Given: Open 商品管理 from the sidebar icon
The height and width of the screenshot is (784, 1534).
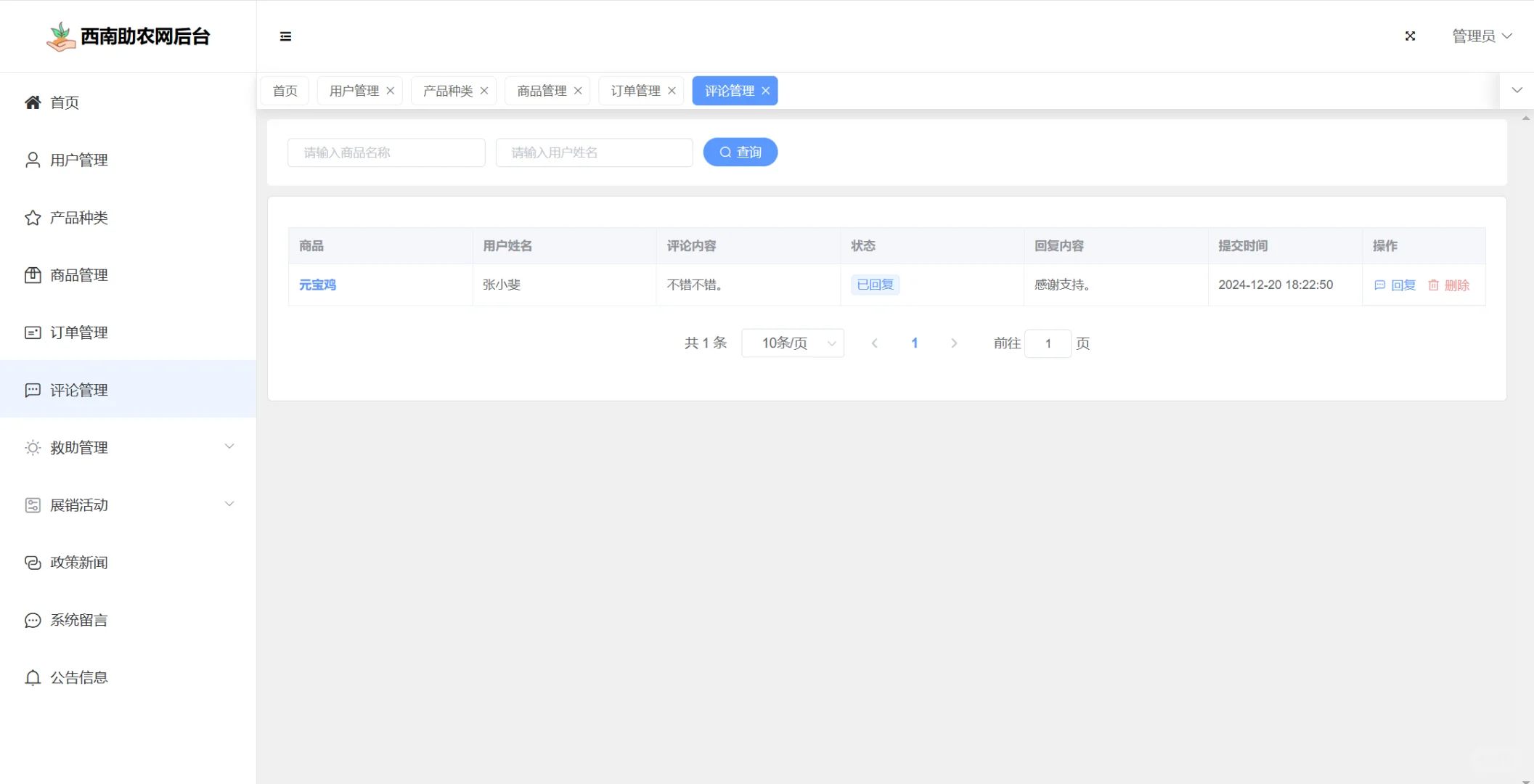Looking at the screenshot, I should coord(32,274).
